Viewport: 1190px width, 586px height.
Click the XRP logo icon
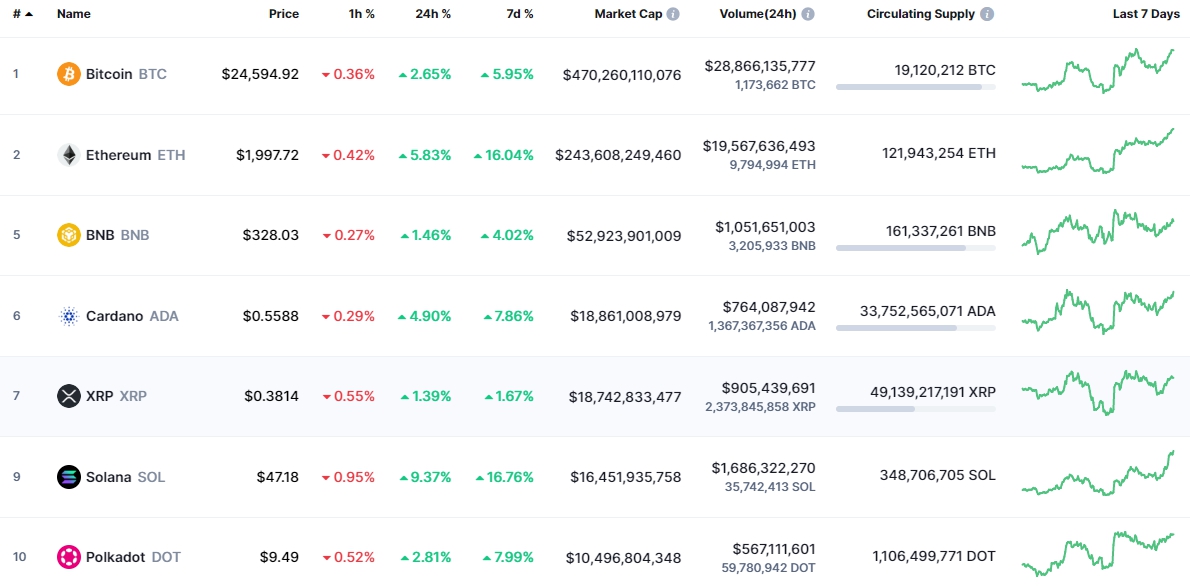(68, 396)
